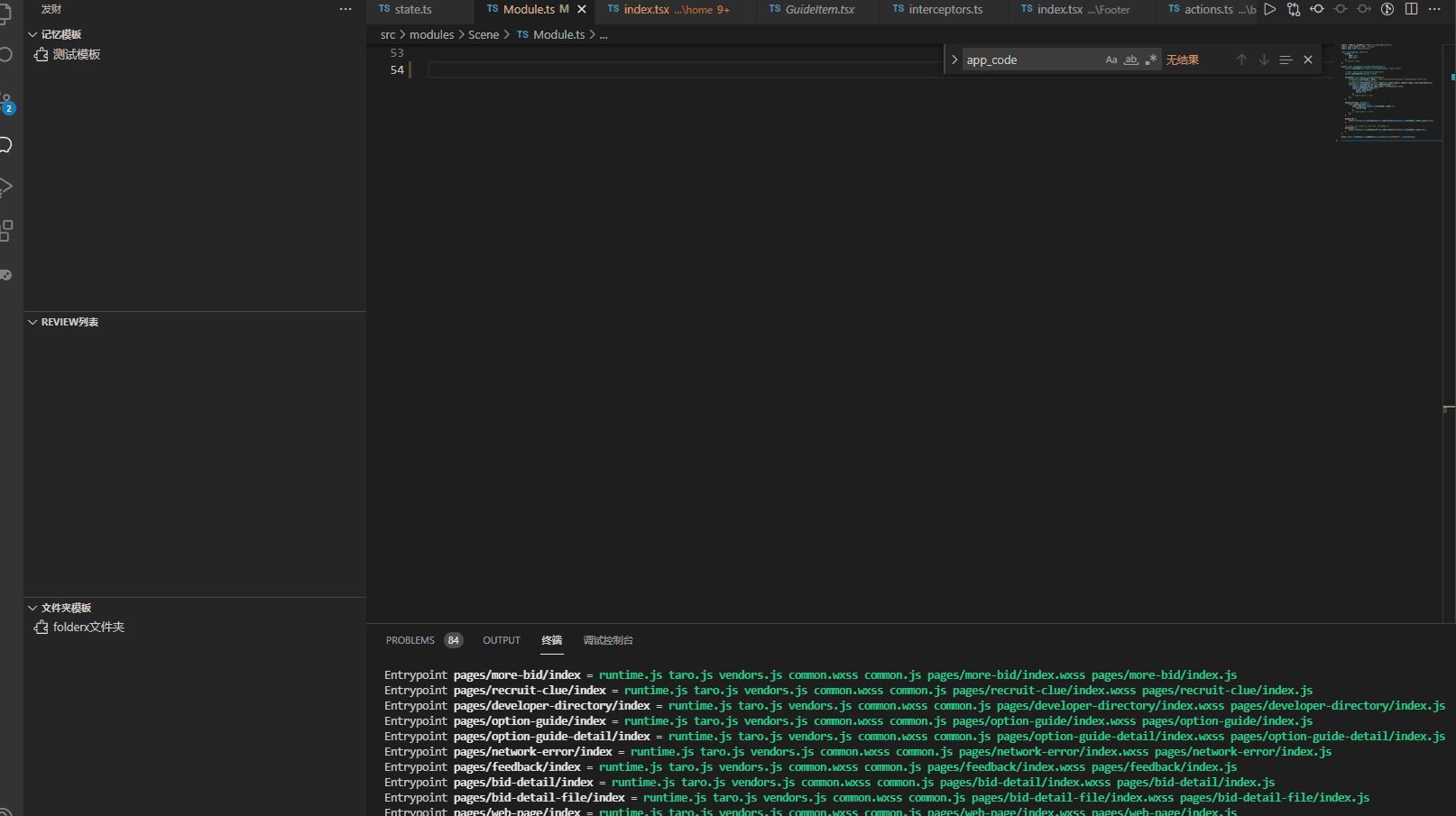Split the editor to the right

1411,9
